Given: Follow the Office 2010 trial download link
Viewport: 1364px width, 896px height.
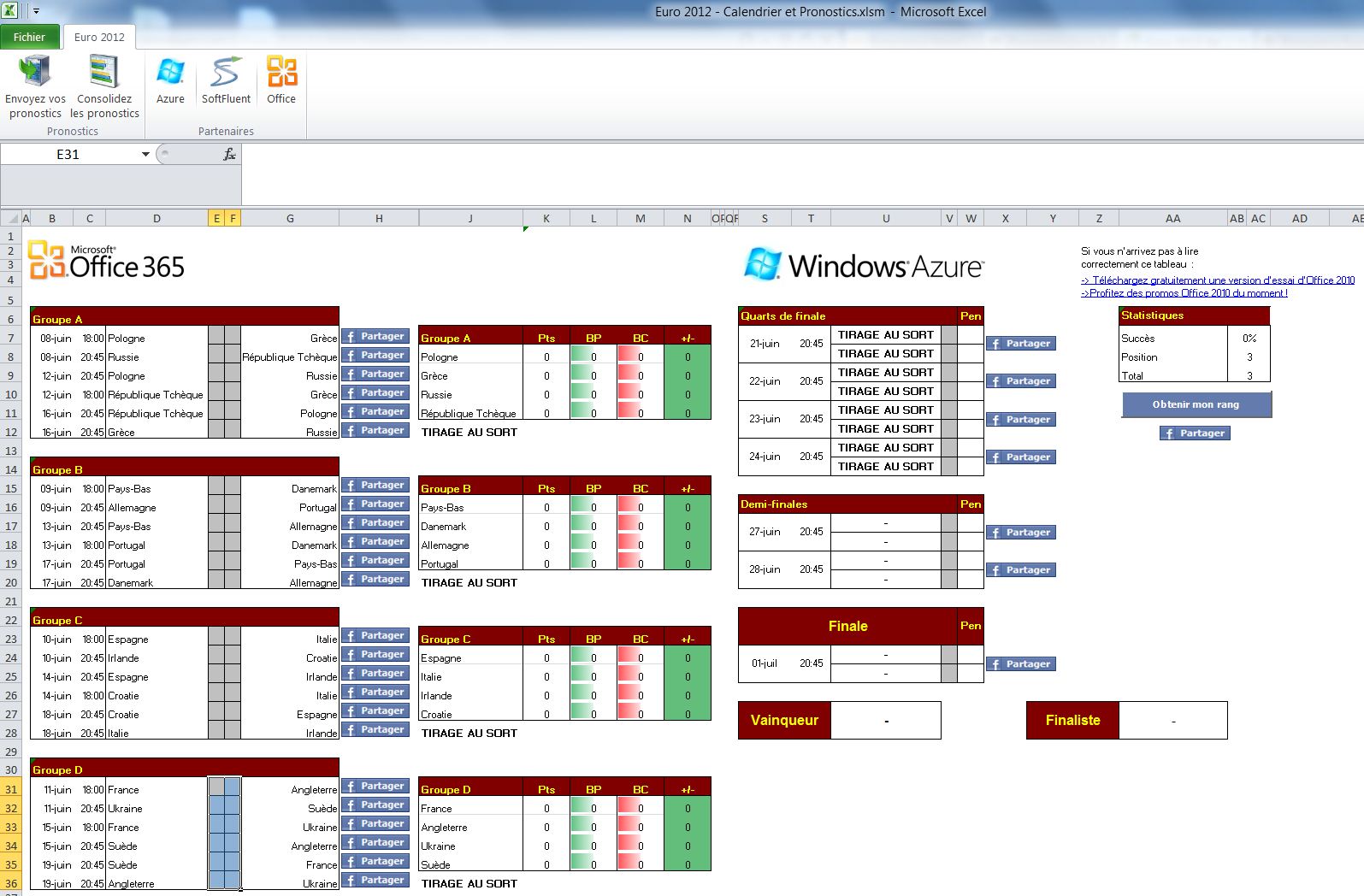Looking at the screenshot, I should (x=1217, y=280).
